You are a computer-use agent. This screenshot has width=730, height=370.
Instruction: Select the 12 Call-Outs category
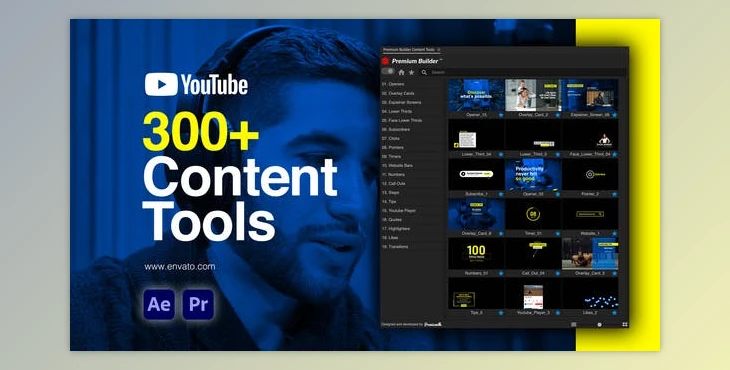tap(394, 184)
